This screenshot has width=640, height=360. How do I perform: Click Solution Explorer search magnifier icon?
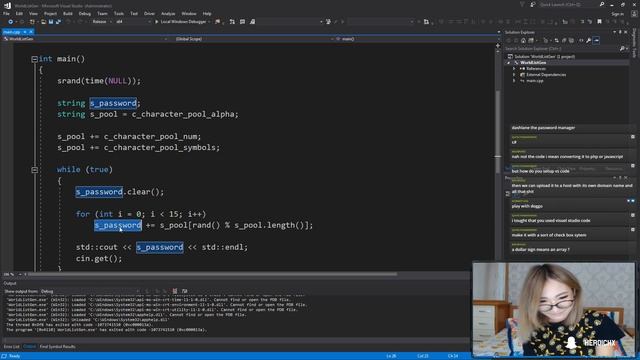point(622,49)
